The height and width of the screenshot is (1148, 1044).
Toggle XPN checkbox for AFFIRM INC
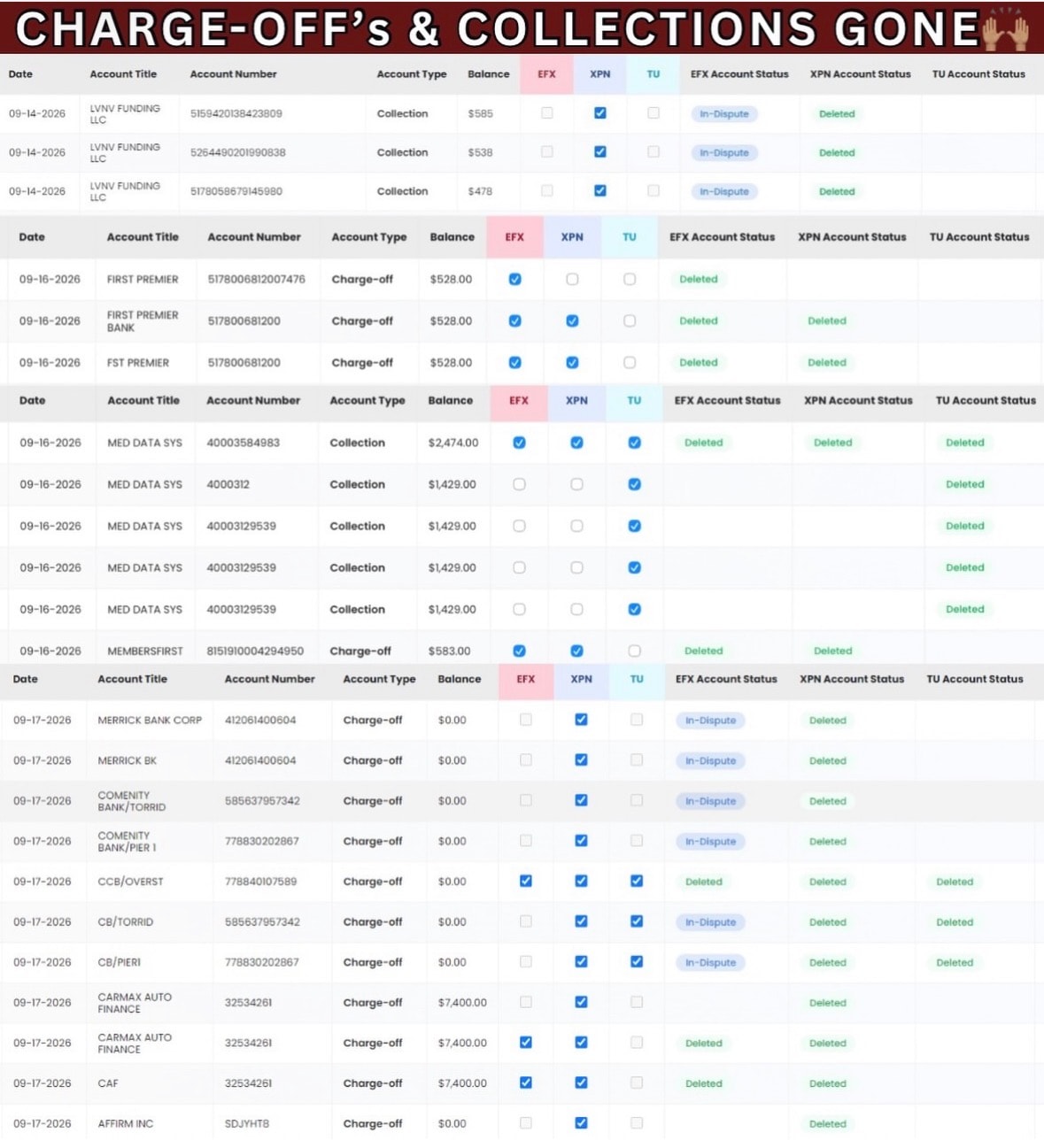581,1123
